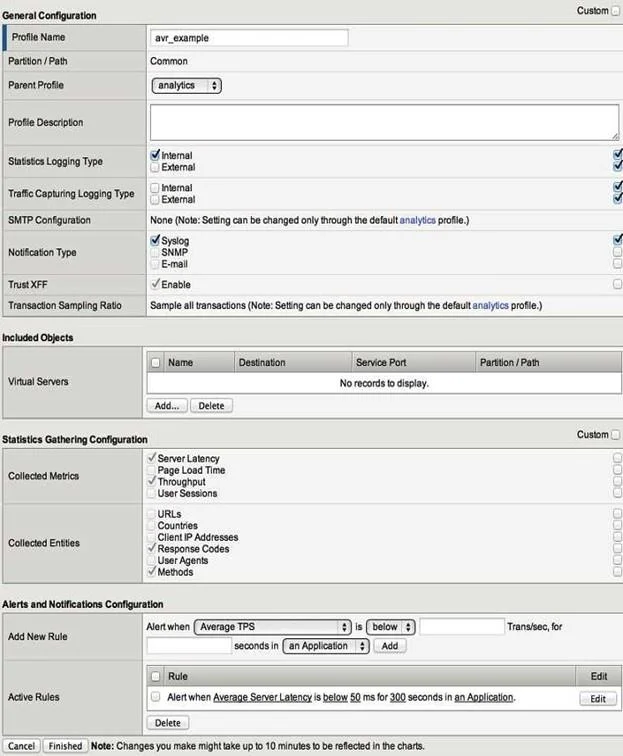Image resolution: width=623 pixels, height=756 pixels.
Task: Click the Finished button
Action: 65,746
